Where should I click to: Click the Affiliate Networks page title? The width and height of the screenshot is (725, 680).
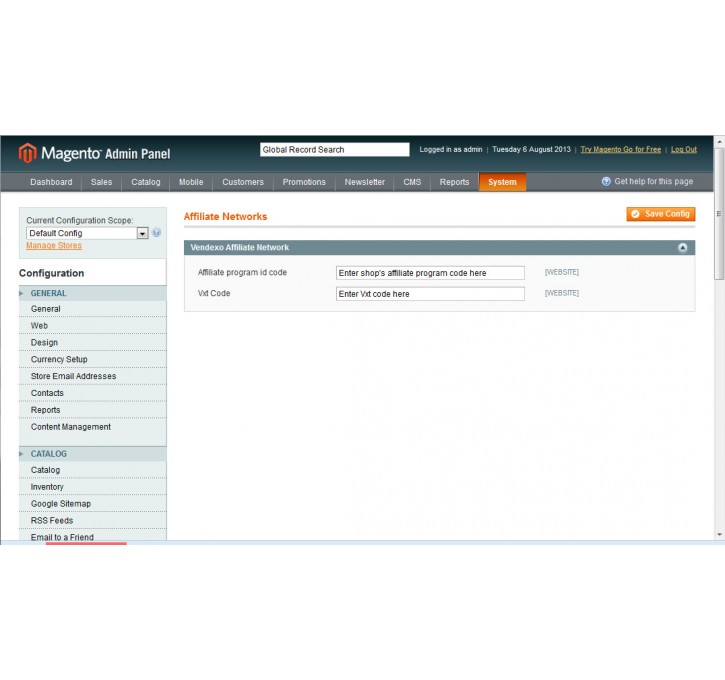225,216
